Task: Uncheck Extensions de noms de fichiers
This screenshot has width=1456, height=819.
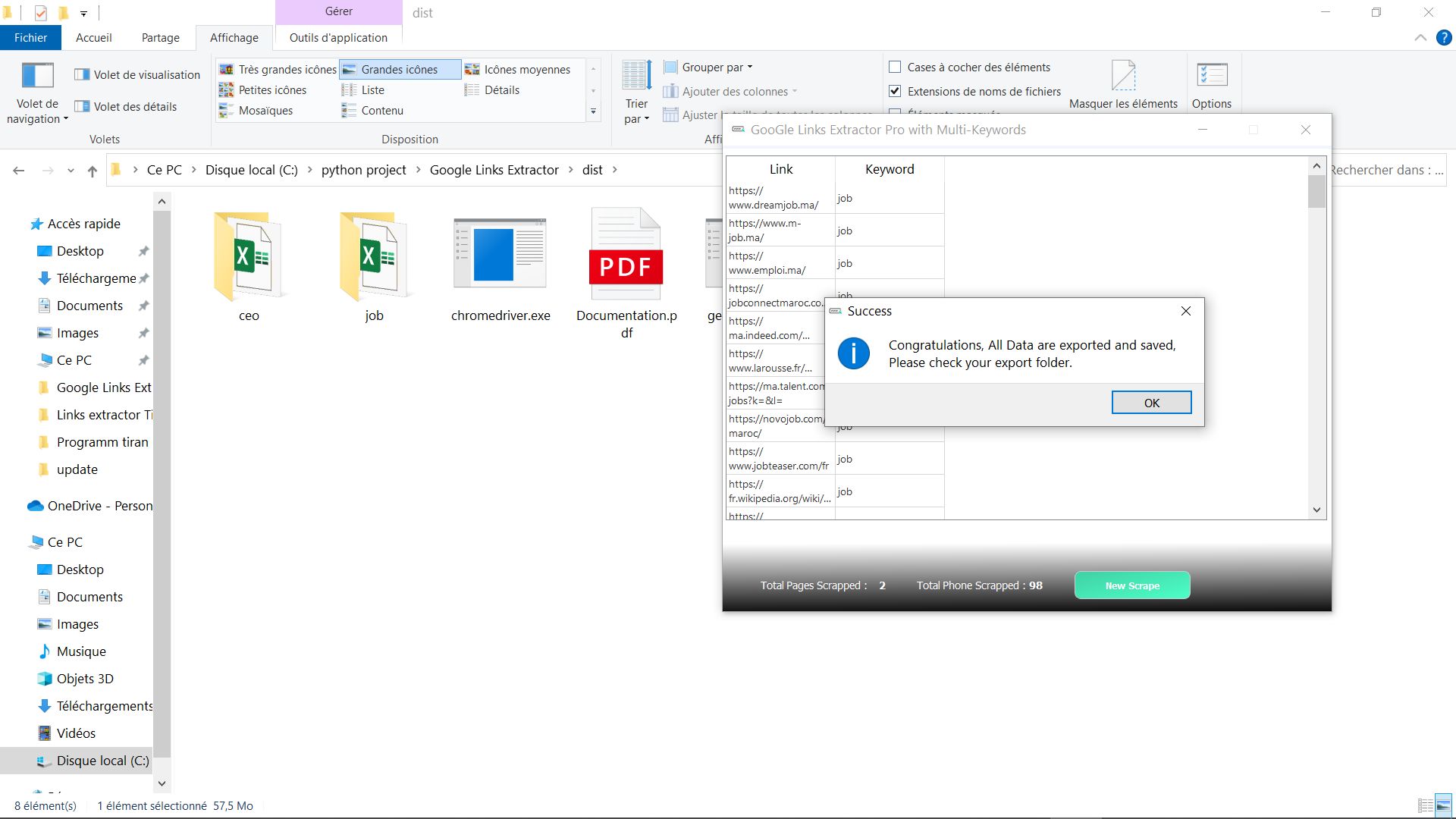Action: [895, 91]
